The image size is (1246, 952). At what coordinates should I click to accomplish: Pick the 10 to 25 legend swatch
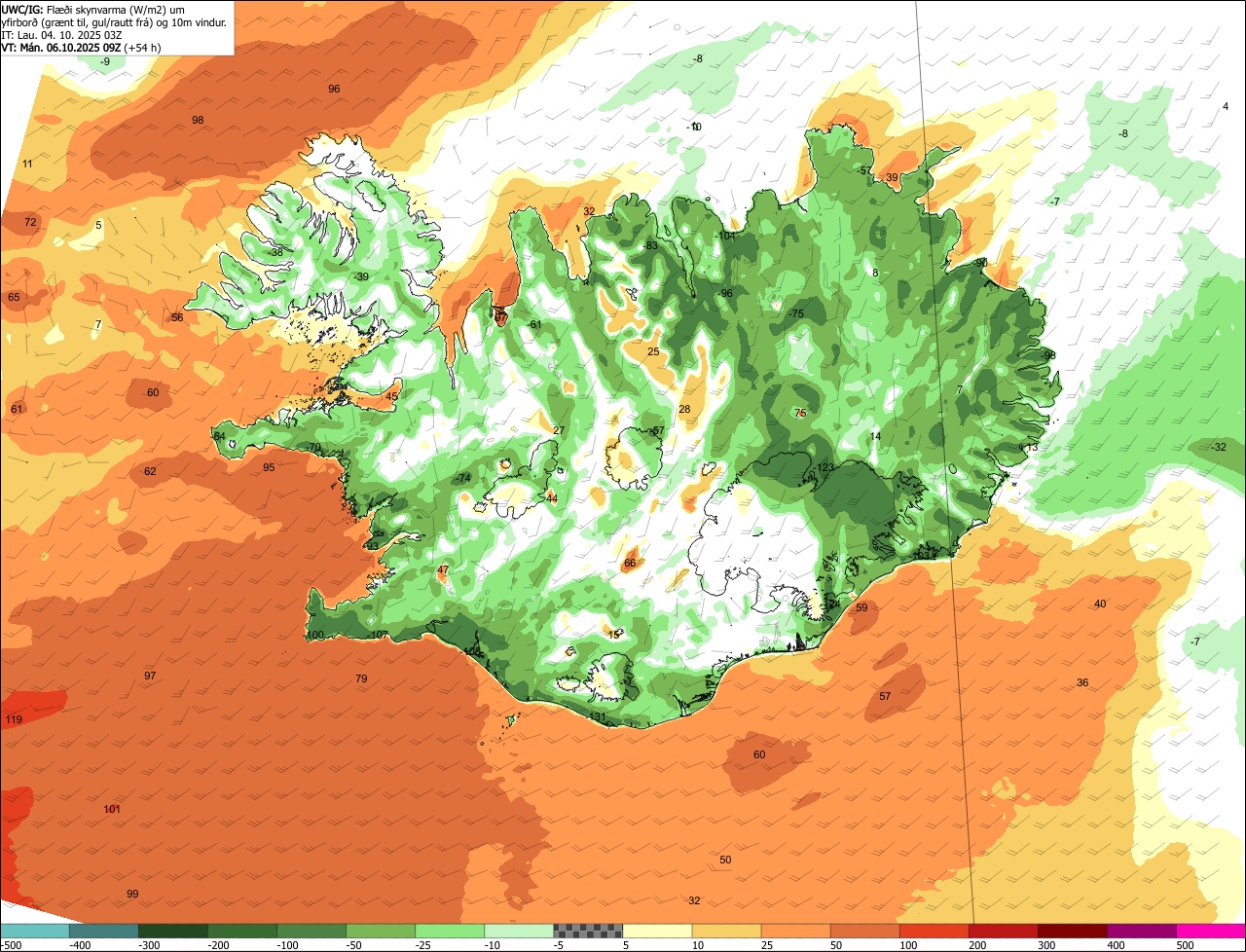(x=726, y=931)
